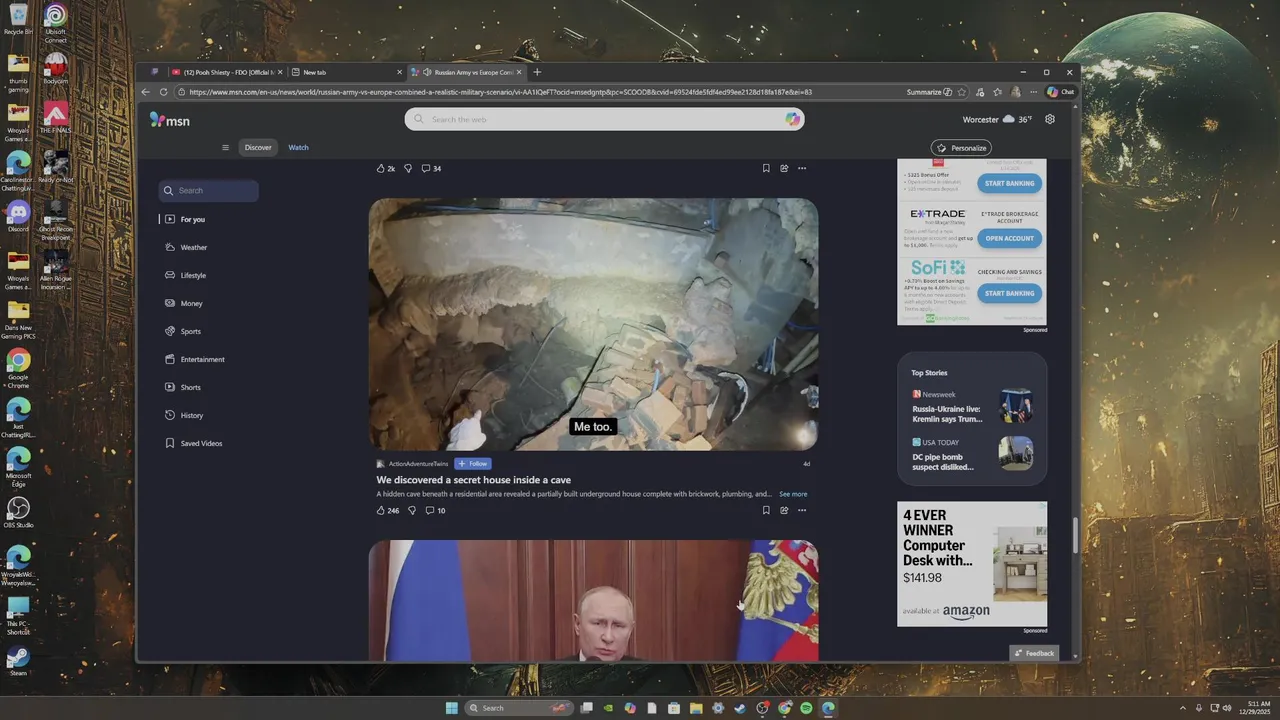Open the hamburger menu beside Discover
Screen dimensions: 1280x720
click(226, 147)
